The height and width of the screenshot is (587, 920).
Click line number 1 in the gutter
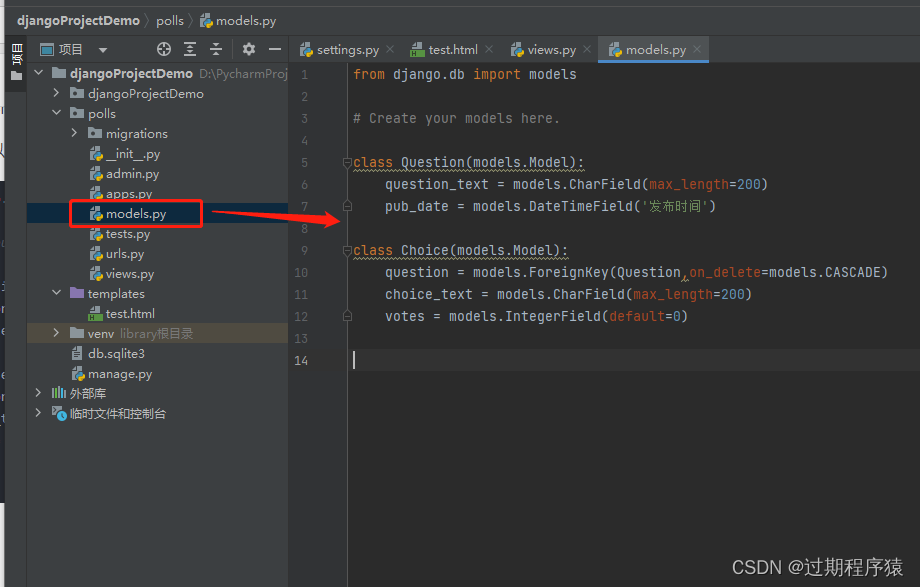(x=304, y=75)
